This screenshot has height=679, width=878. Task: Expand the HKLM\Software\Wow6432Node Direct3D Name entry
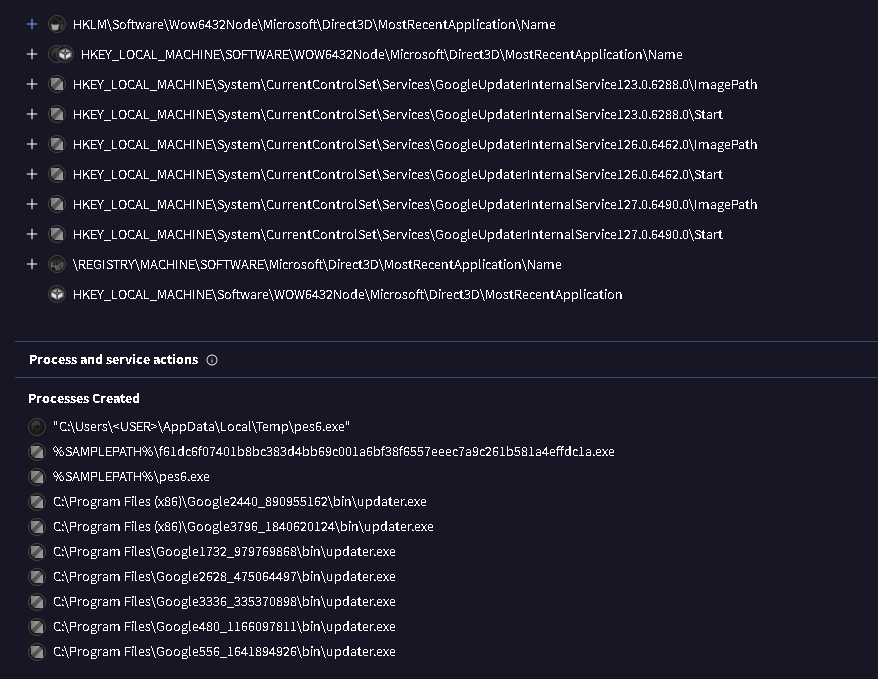32,24
